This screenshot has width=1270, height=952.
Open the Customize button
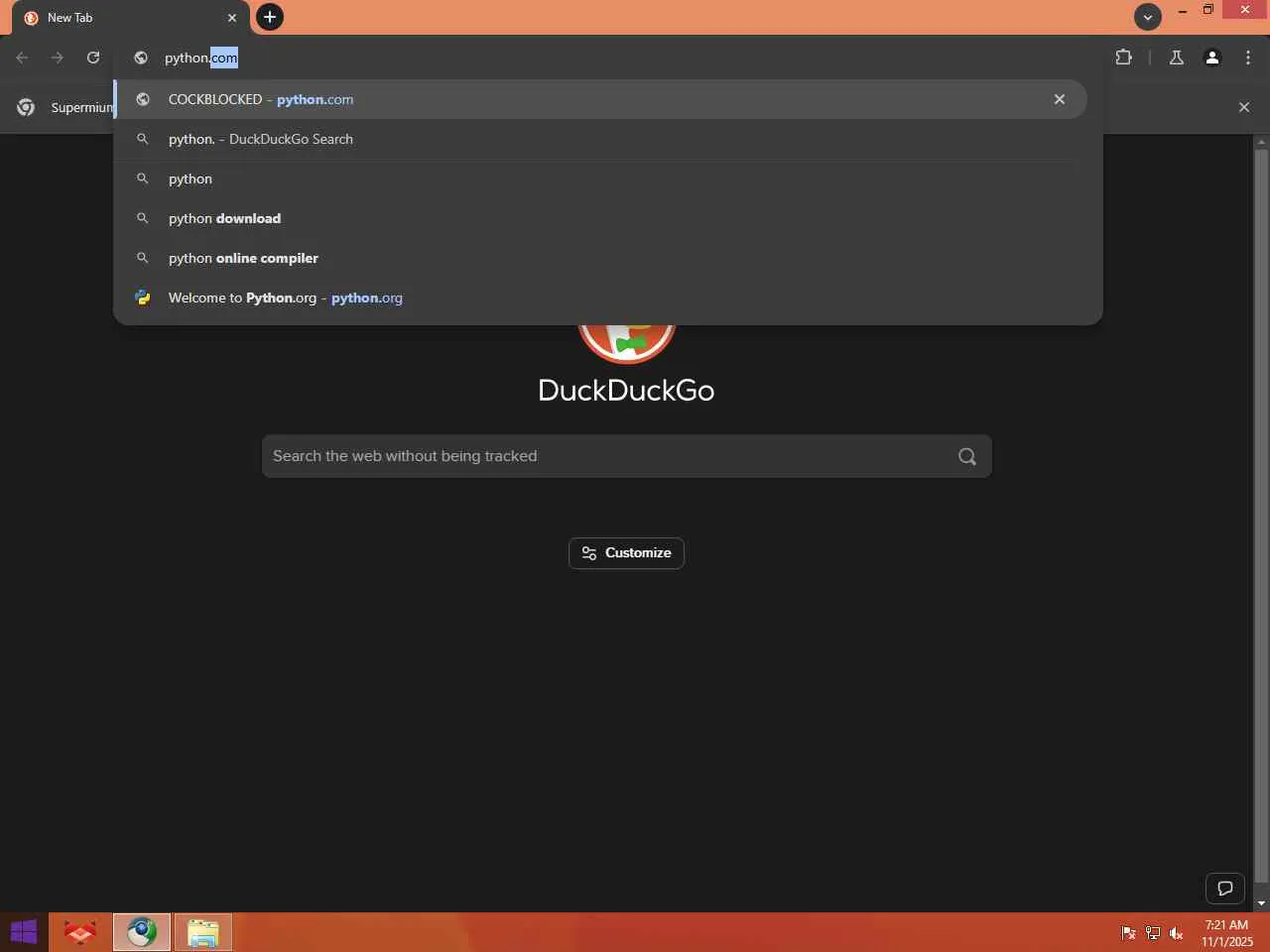tap(626, 553)
